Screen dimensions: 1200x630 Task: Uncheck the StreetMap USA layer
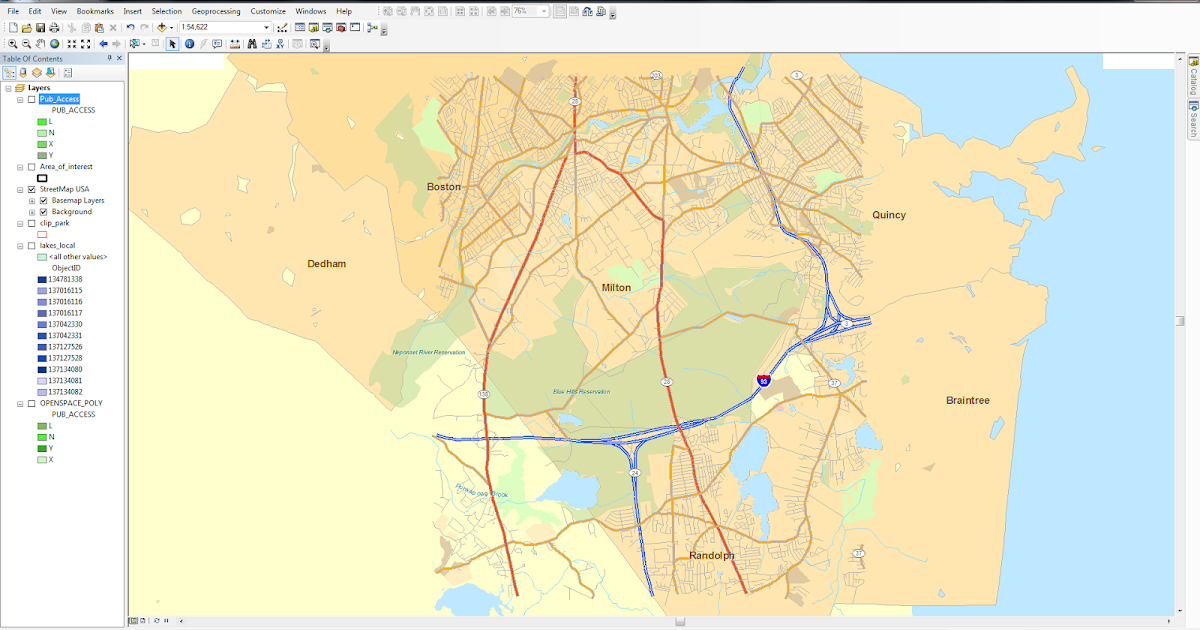coord(31,189)
